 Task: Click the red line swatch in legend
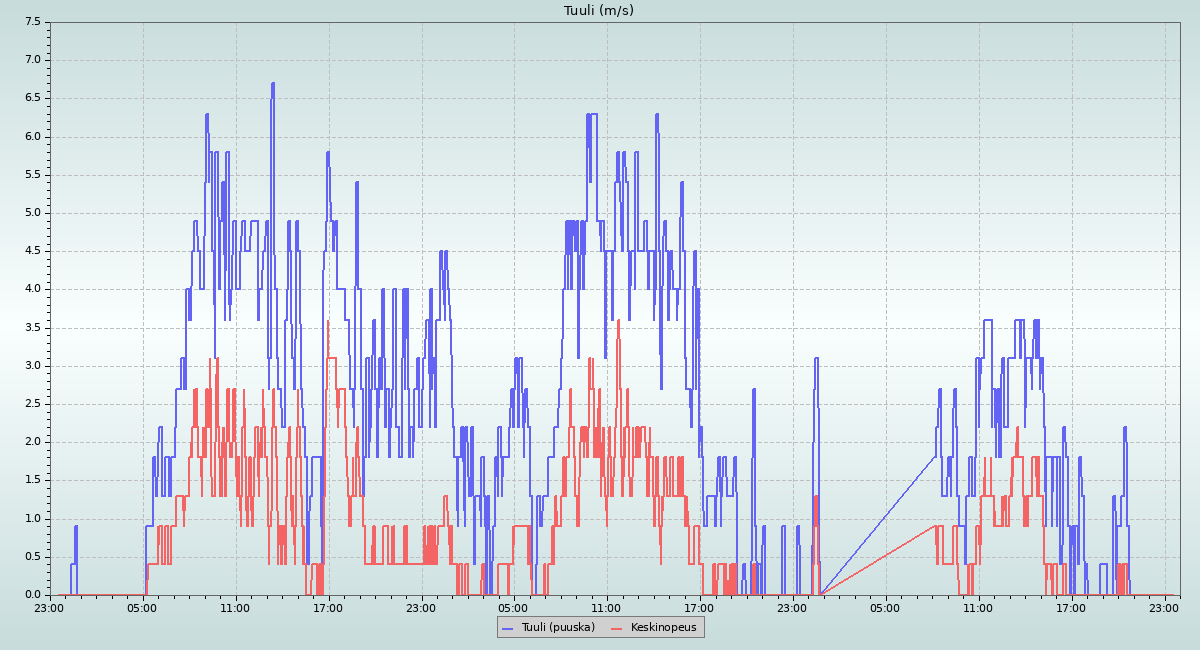click(617, 628)
